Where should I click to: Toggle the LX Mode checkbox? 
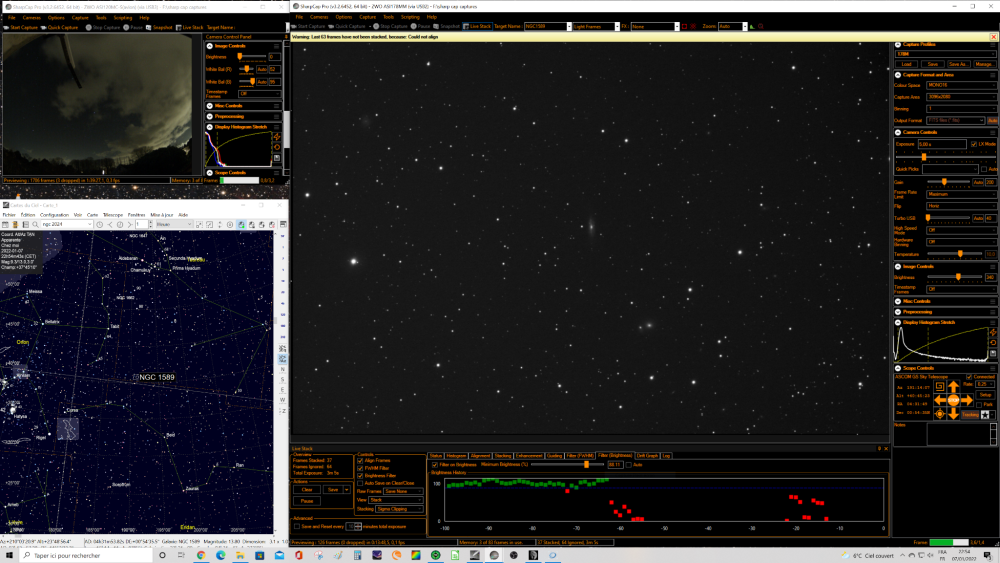[974, 144]
